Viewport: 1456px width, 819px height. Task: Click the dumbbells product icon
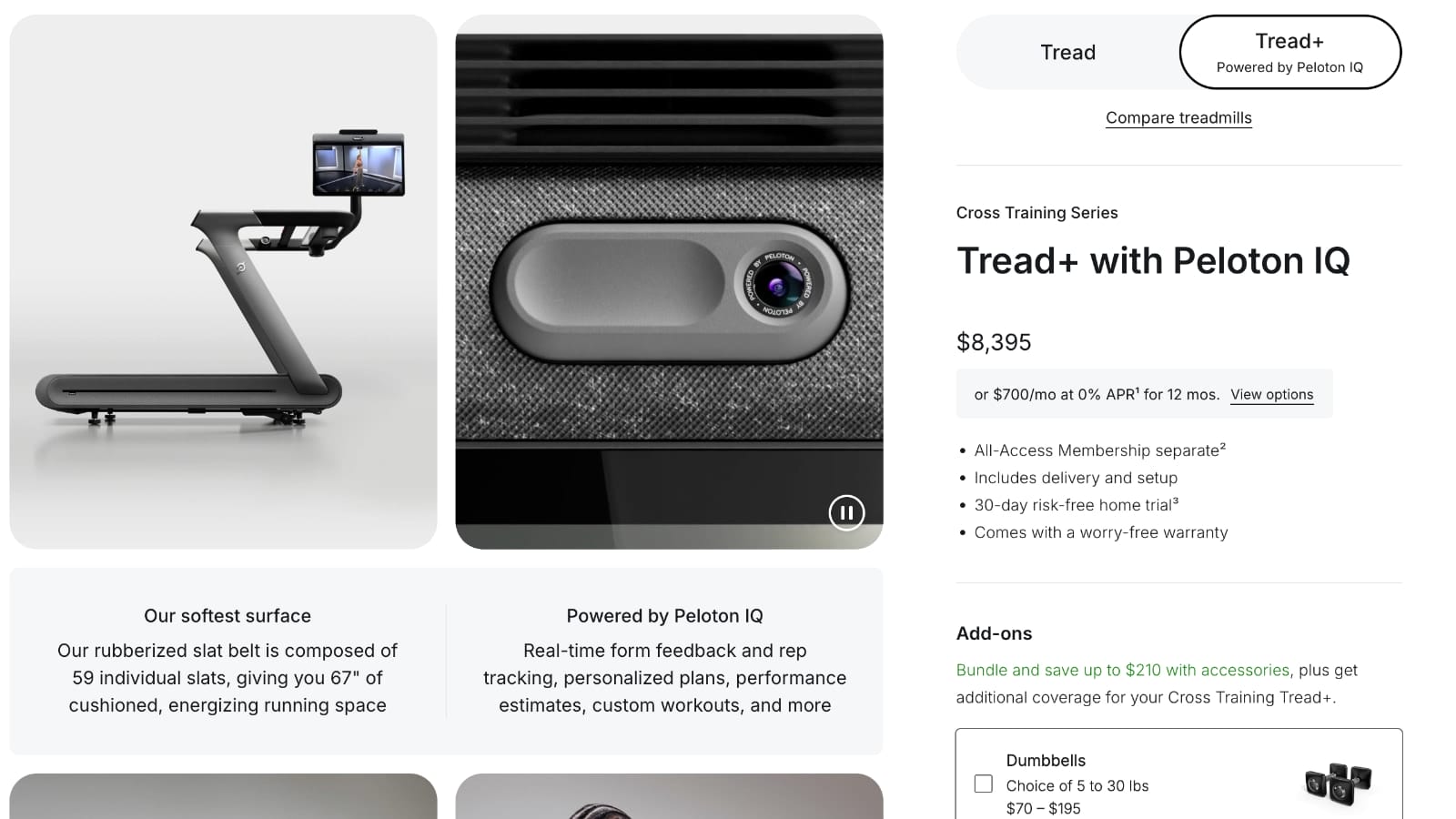(x=1338, y=783)
